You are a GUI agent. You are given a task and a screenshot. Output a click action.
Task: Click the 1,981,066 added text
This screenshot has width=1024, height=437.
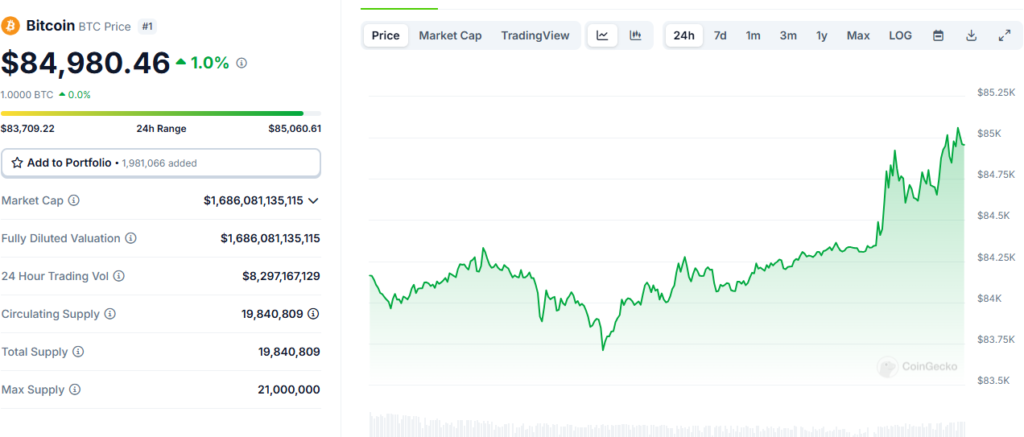tap(159, 163)
